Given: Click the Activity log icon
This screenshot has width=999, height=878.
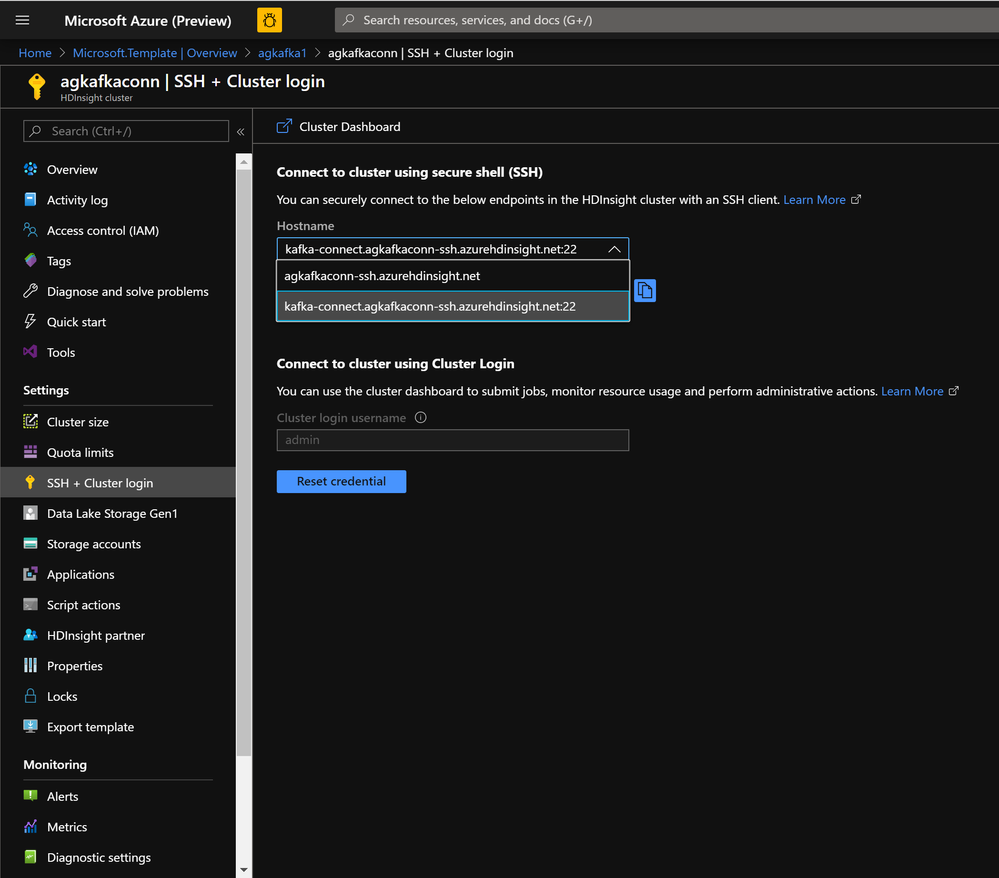Looking at the screenshot, I should (30, 199).
